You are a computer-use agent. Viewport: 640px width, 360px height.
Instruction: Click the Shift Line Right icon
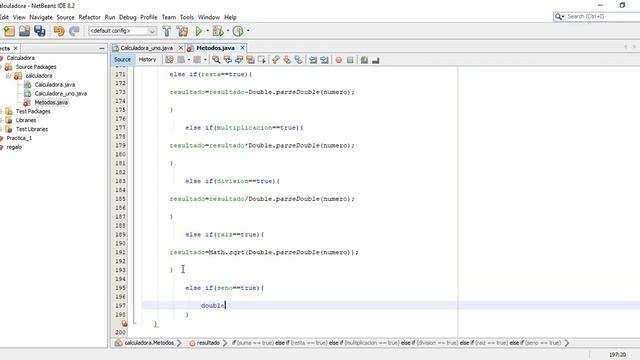pyautogui.click(x=324, y=60)
